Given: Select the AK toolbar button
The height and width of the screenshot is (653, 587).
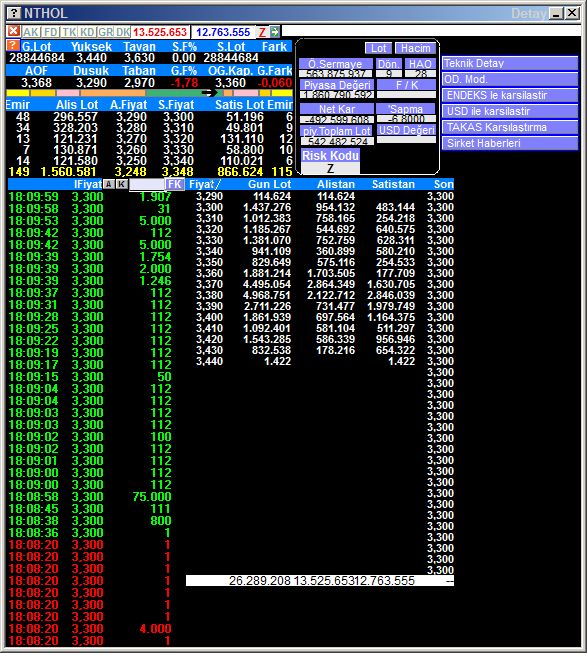Looking at the screenshot, I should point(31,32).
